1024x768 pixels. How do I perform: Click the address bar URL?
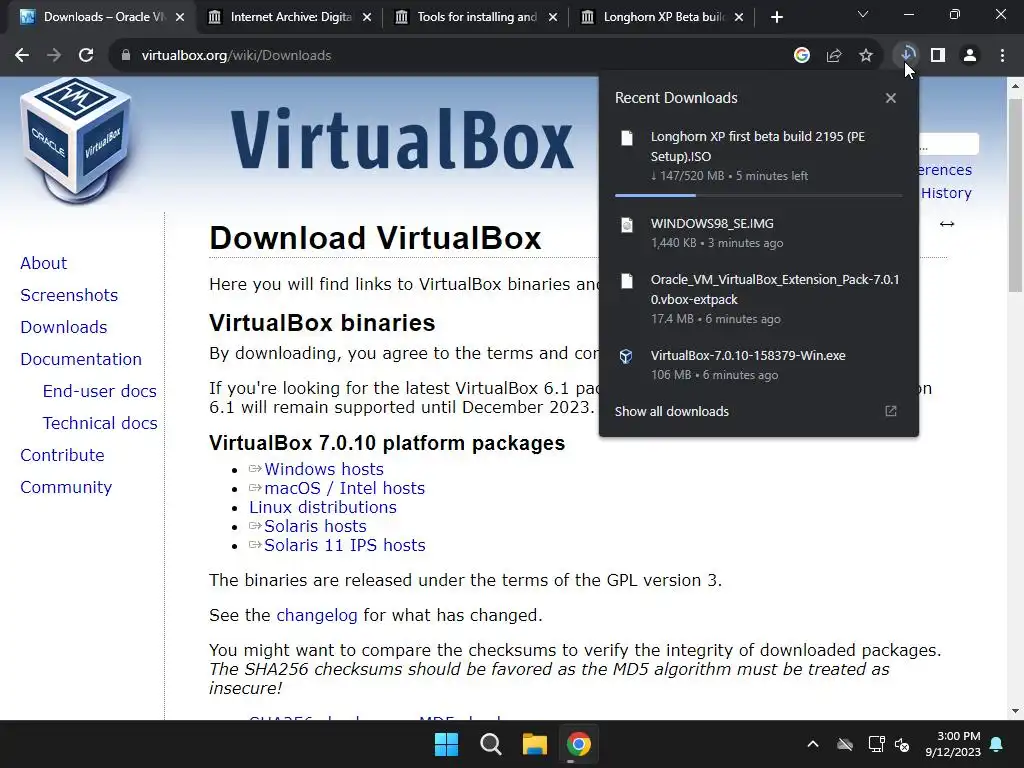tap(236, 56)
